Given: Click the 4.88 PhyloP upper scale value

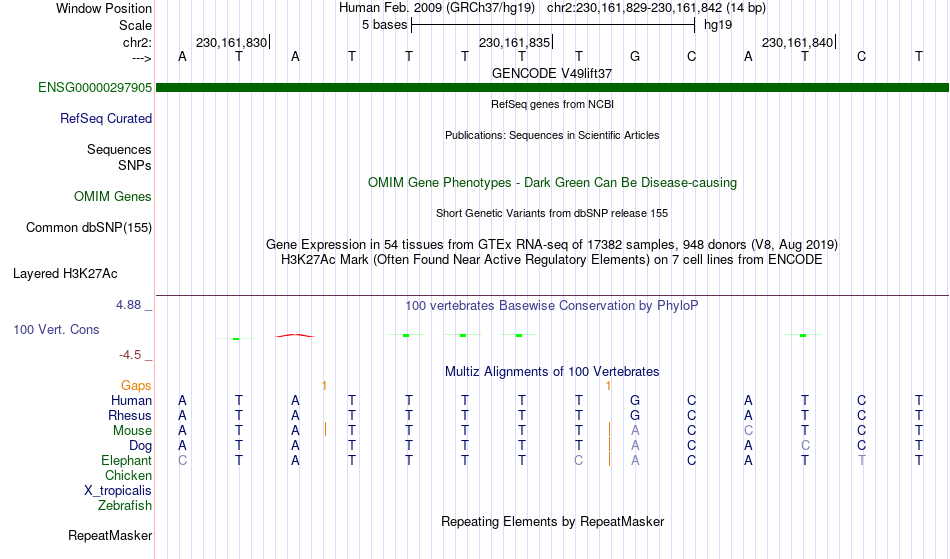Looking at the screenshot, I should 128,305.
